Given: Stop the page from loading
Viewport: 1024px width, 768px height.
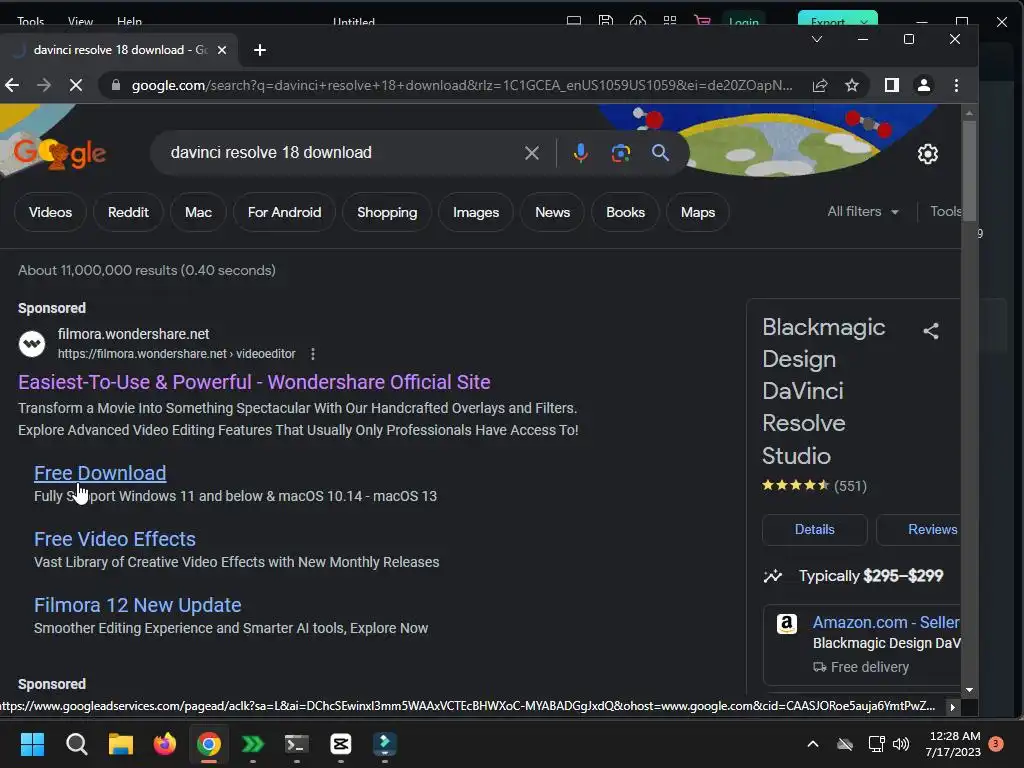Looking at the screenshot, I should pos(76,85).
